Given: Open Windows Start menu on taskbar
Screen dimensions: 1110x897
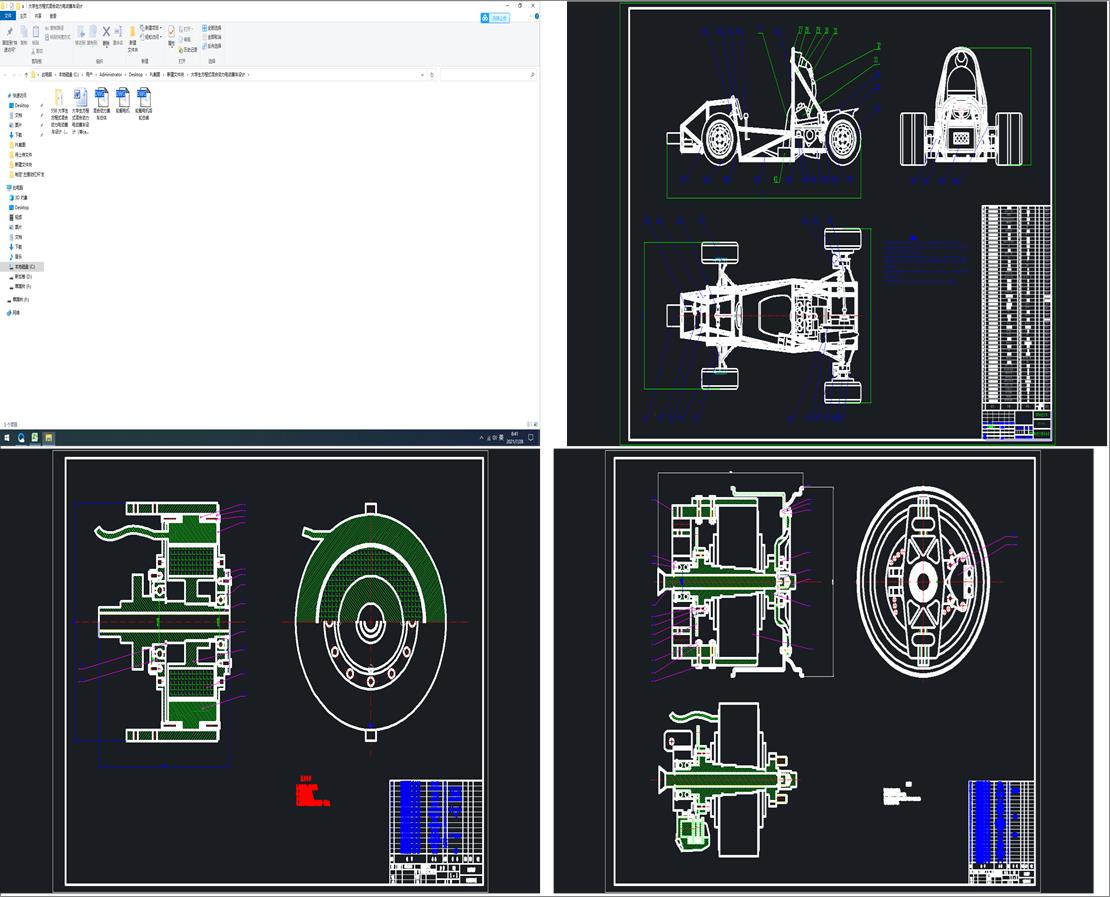Looking at the screenshot, I should point(7,438).
